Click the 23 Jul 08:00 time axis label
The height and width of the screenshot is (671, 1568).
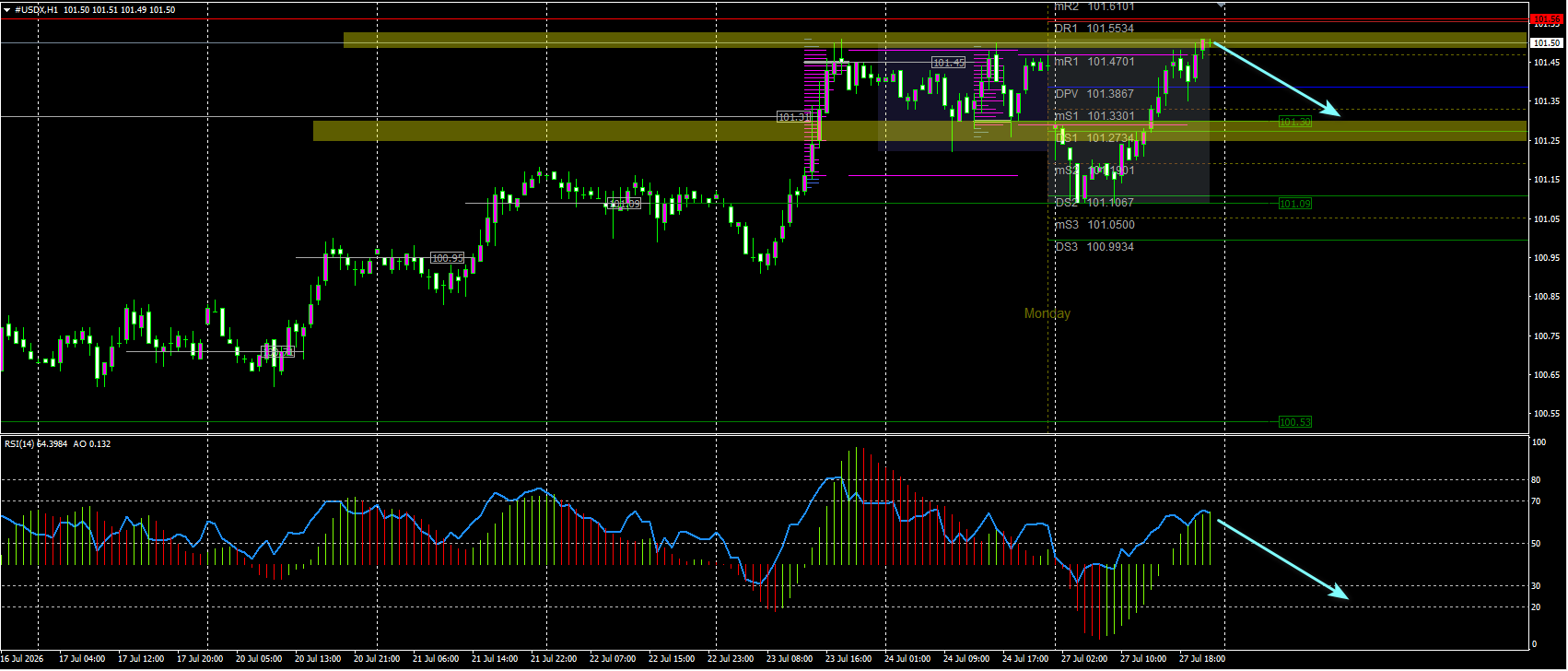[x=790, y=659]
